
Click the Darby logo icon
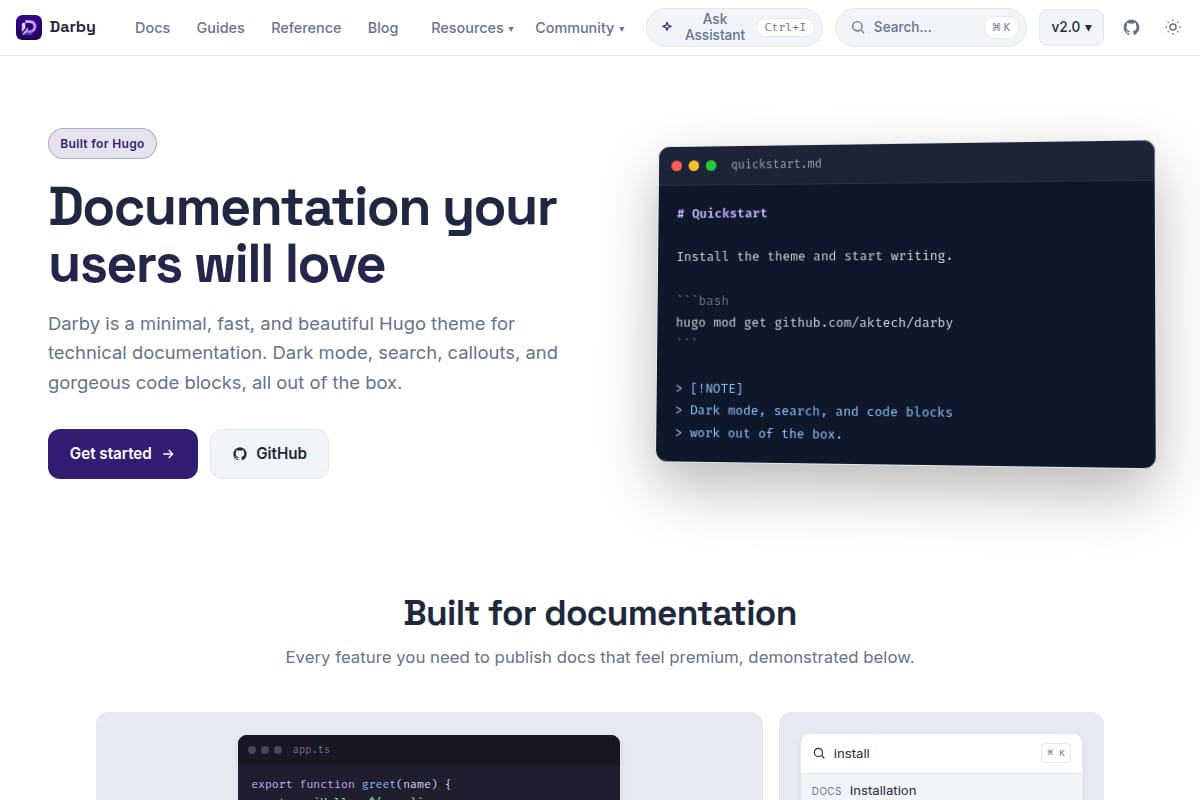point(29,28)
